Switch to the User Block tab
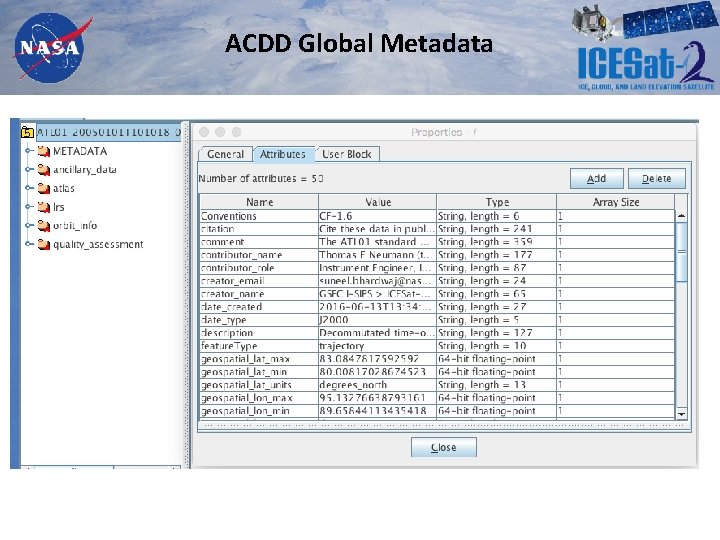This screenshot has width=720, height=540. pyautogui.click(x=347, y=154)
